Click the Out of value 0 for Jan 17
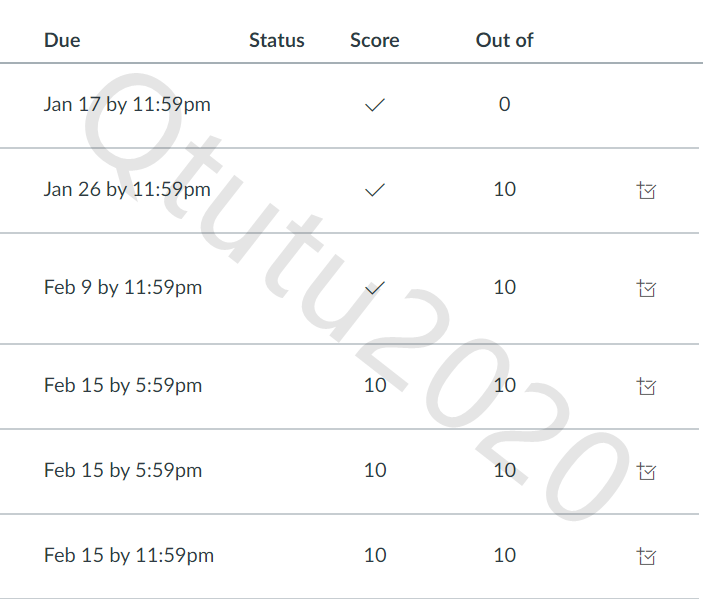 tap(504, 104)
